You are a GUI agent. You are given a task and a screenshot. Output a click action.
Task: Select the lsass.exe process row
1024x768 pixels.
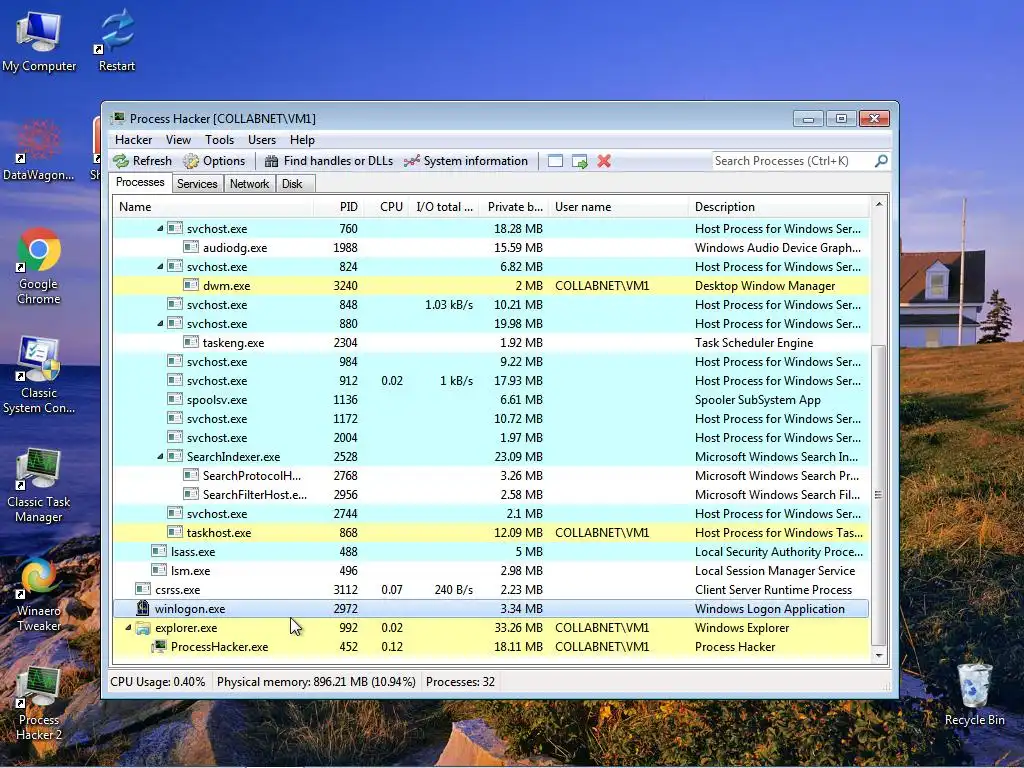pyautogui.click(x=491, y=552)
